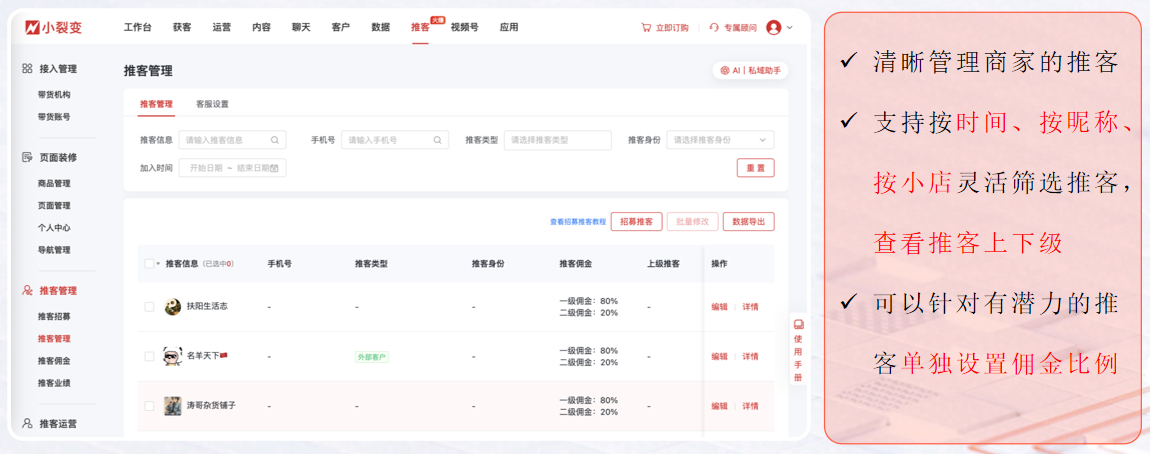Viewport: 1150px width, 454px height.
Task: Click 扶阳生活志 avatar thumbnail
Action: point(173,307)
